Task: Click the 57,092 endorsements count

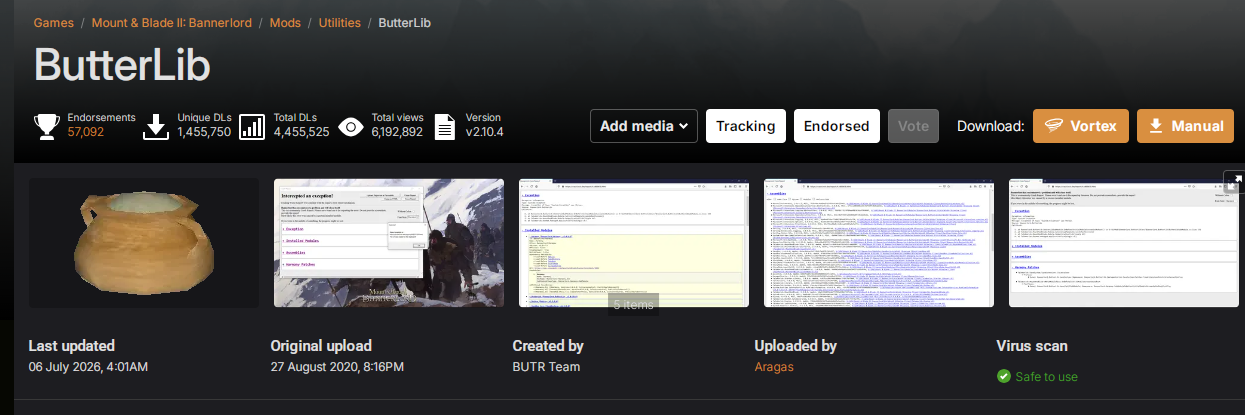Action: point(86,132)
